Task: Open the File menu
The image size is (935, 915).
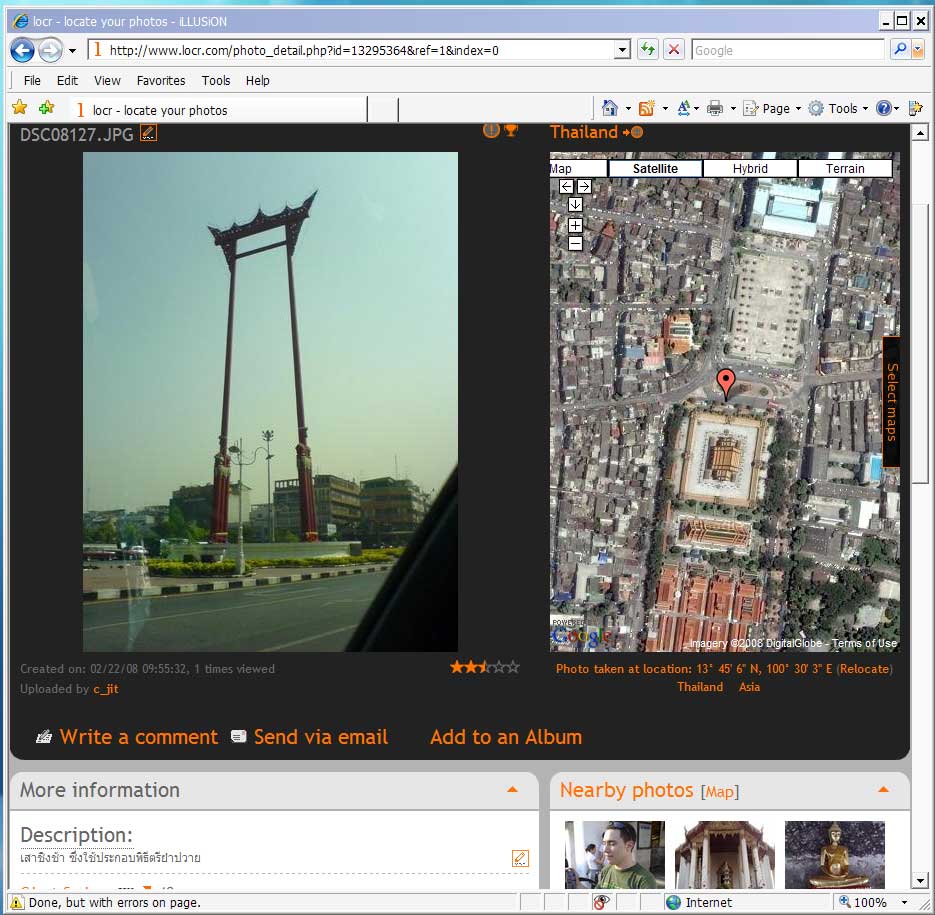Action: (32, 81)
